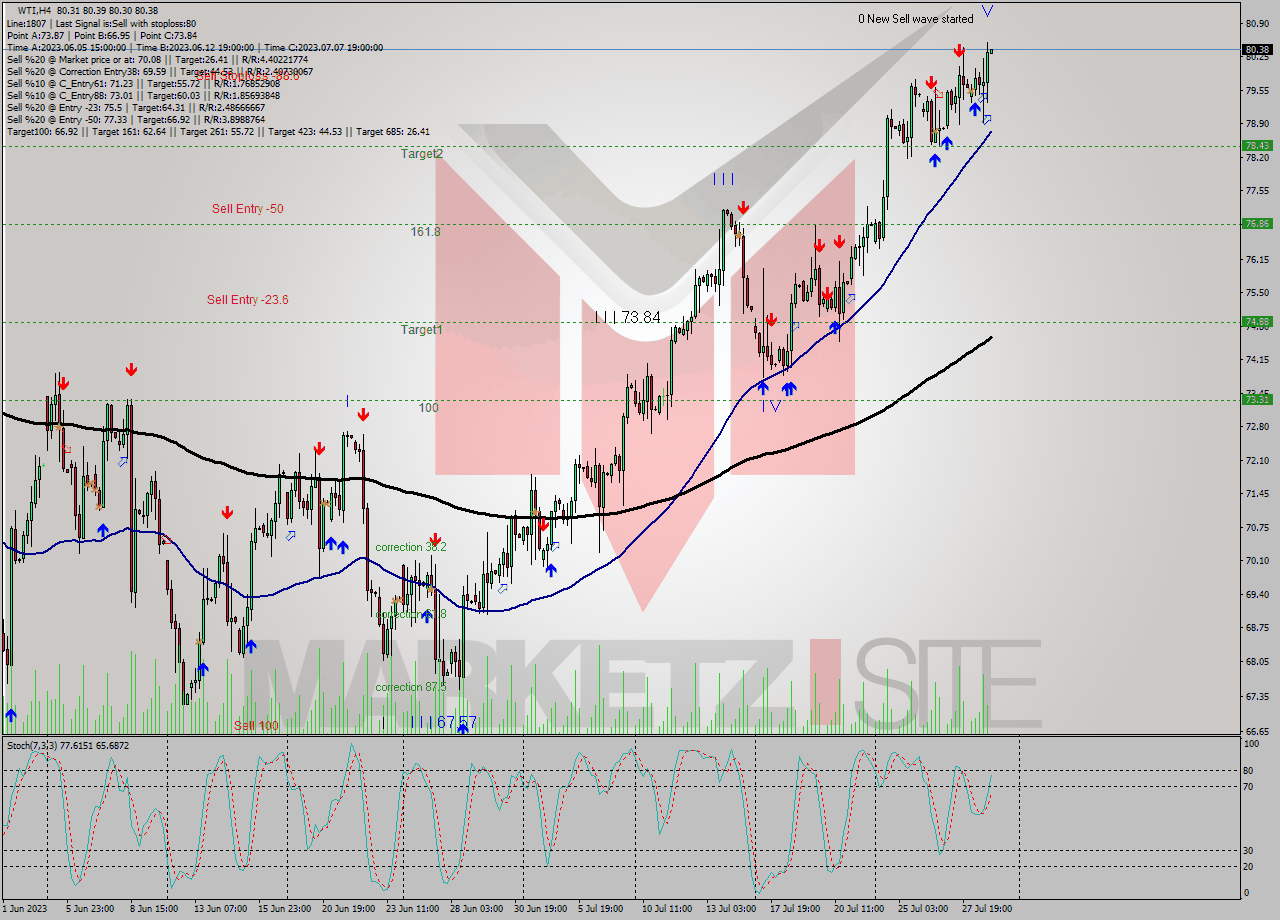Click the 'correction 61.8' label
Image resolution: width=1280 pixels, height=920 pixels.
click(x=411, y=614)
